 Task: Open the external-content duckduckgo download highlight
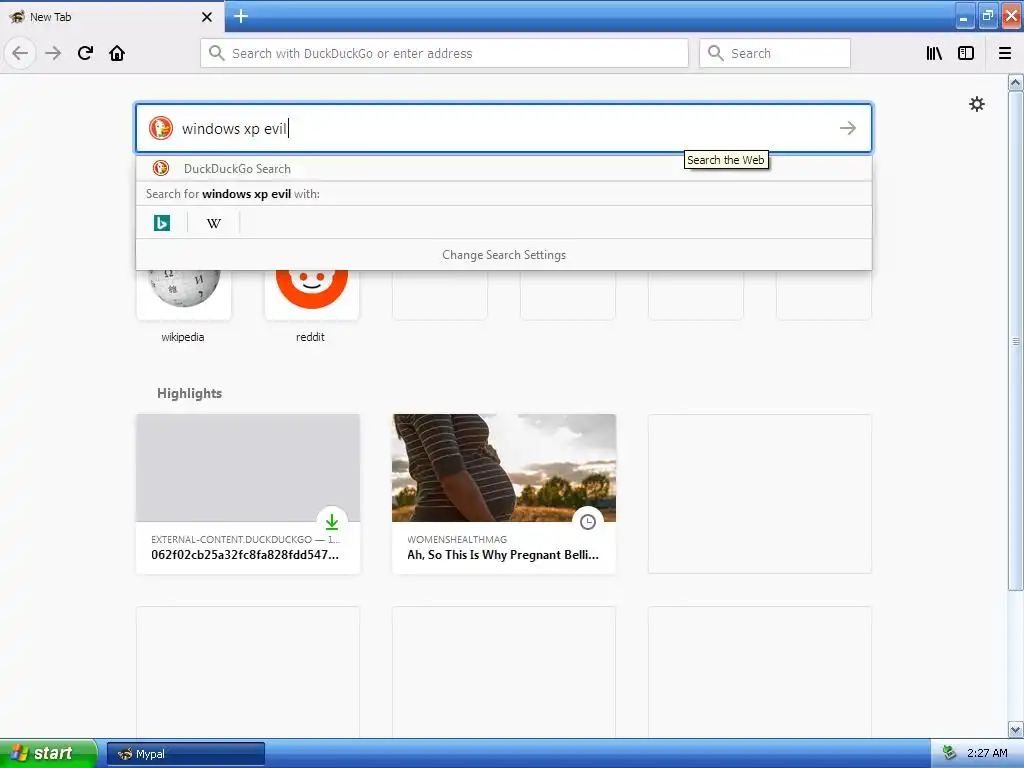click(248, 494)
